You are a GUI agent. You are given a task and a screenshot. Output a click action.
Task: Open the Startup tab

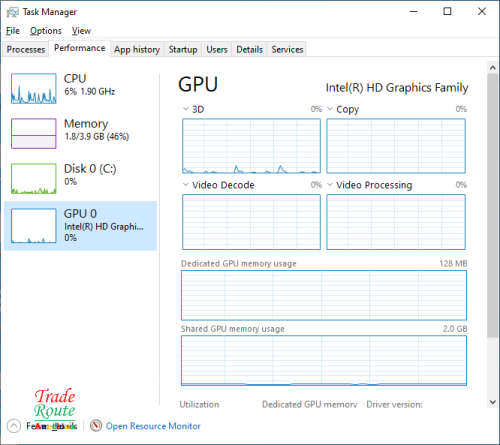tap(183, 50)
